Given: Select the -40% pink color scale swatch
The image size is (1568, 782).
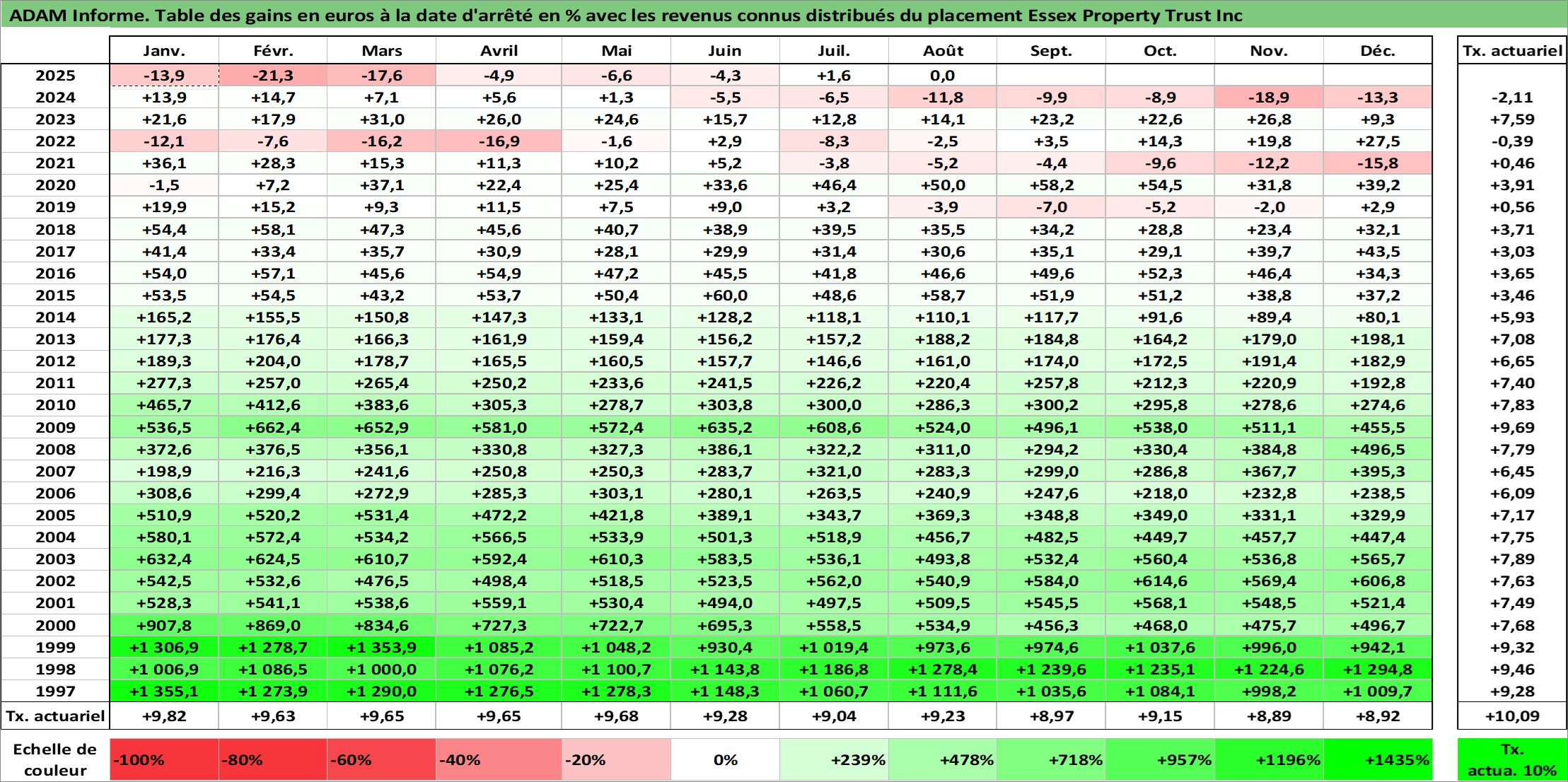Looking at the screenshot, I should [x=499, y=759].
